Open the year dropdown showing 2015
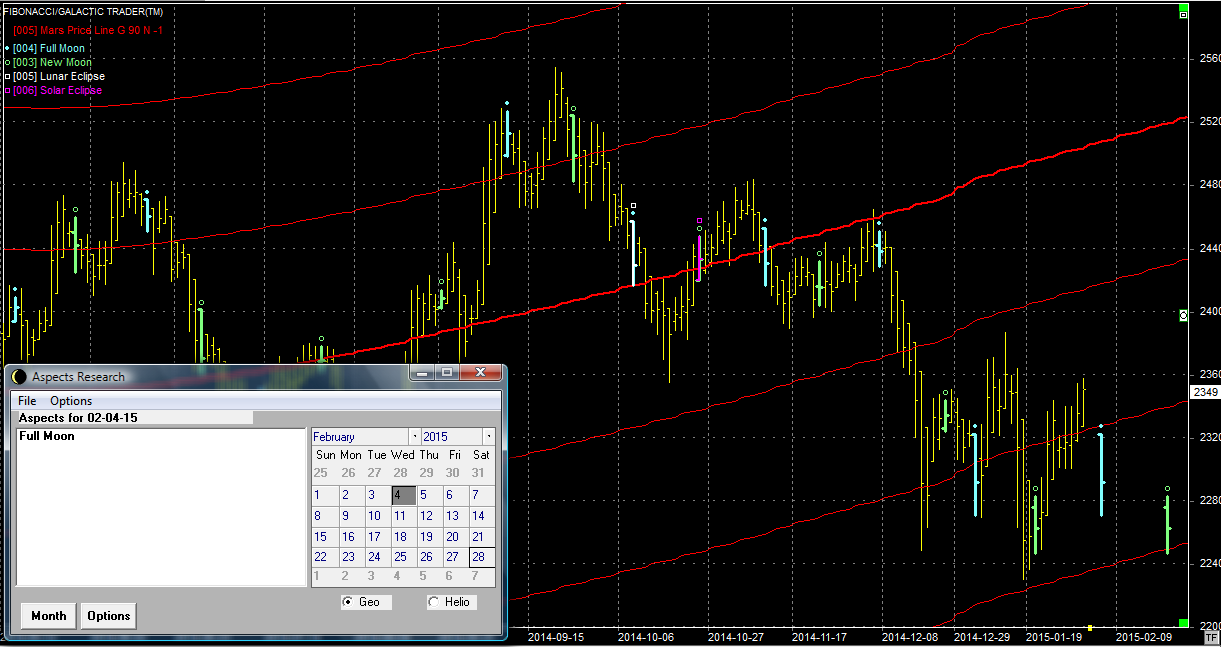This screenshot has height=647, width=1221. click(x=488, y=437)
